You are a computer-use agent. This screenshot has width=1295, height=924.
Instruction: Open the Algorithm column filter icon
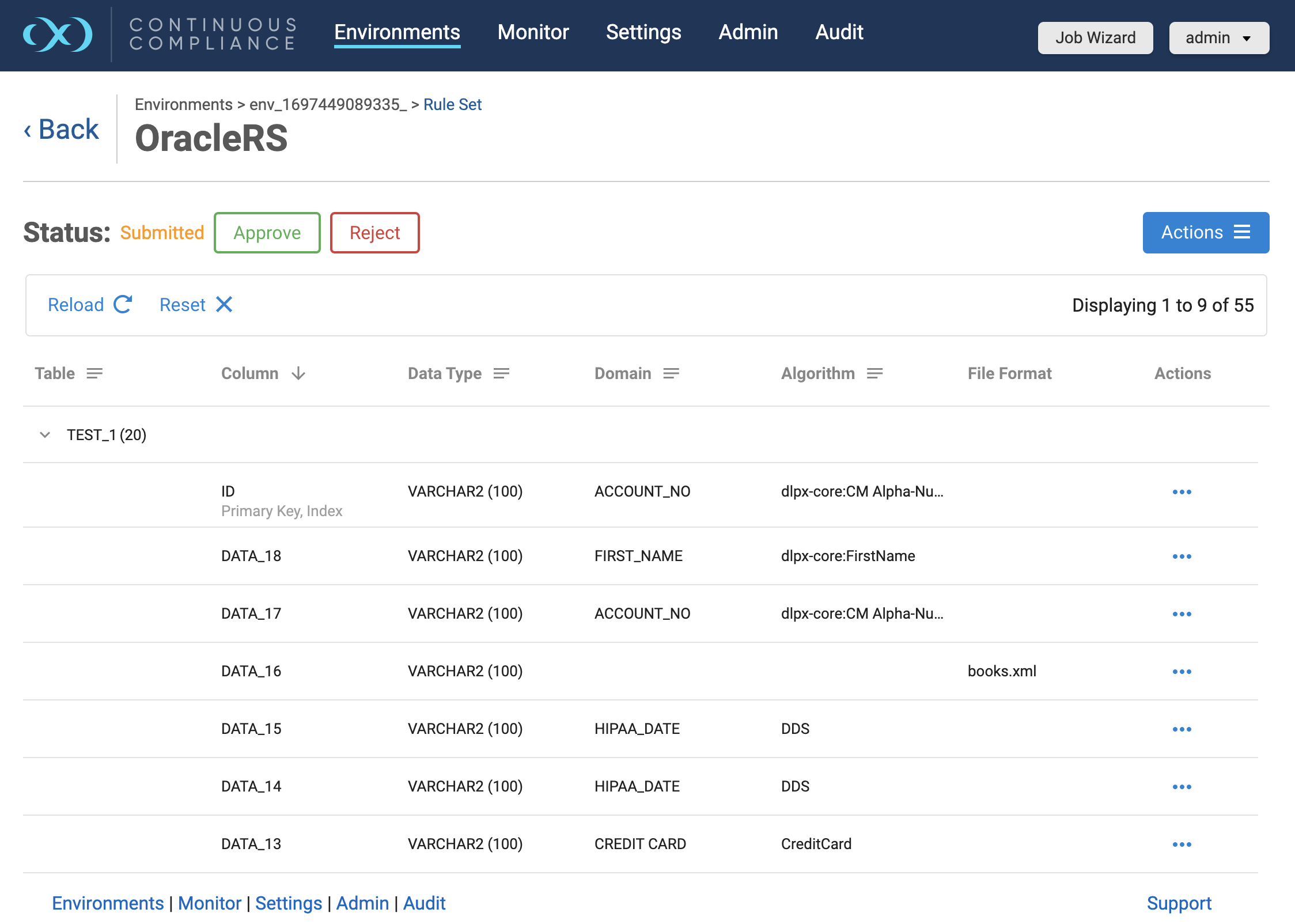click(x=874, y=373)
